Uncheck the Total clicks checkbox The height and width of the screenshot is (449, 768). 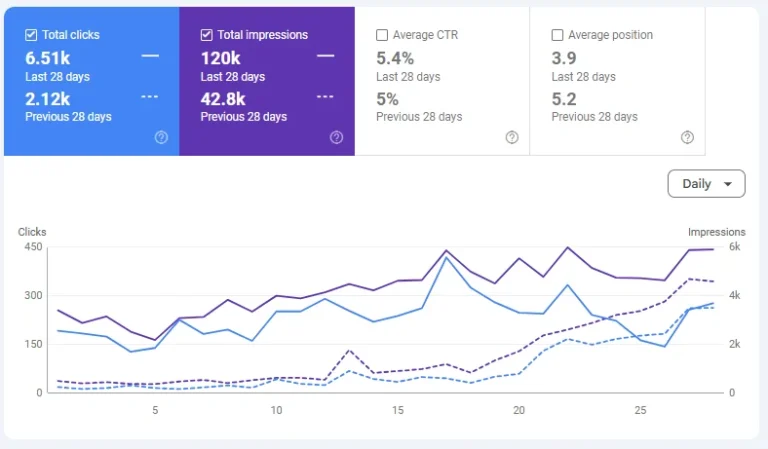pos(31,35)
